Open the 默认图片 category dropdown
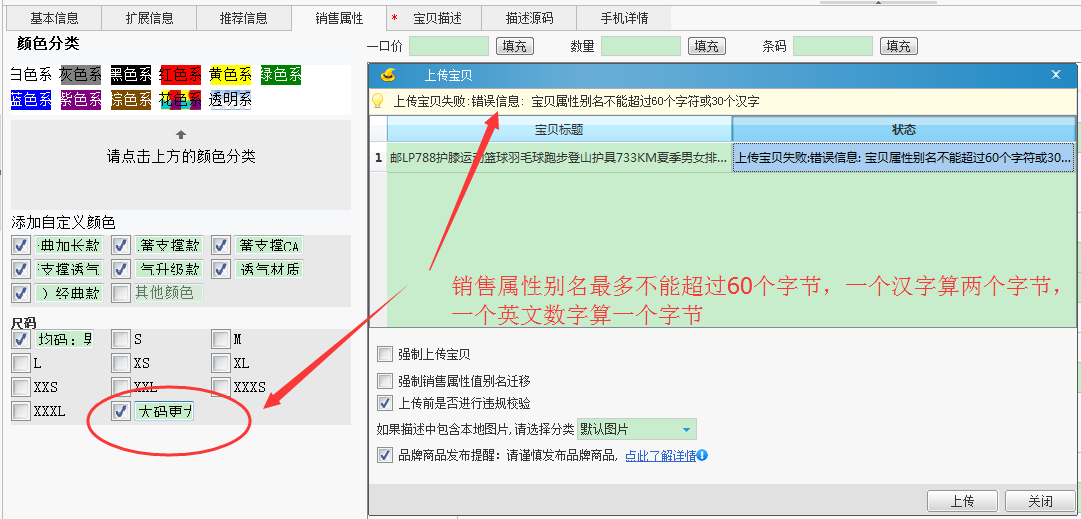The width and height of the screenshot is (1081, 519). pos(686,430)
